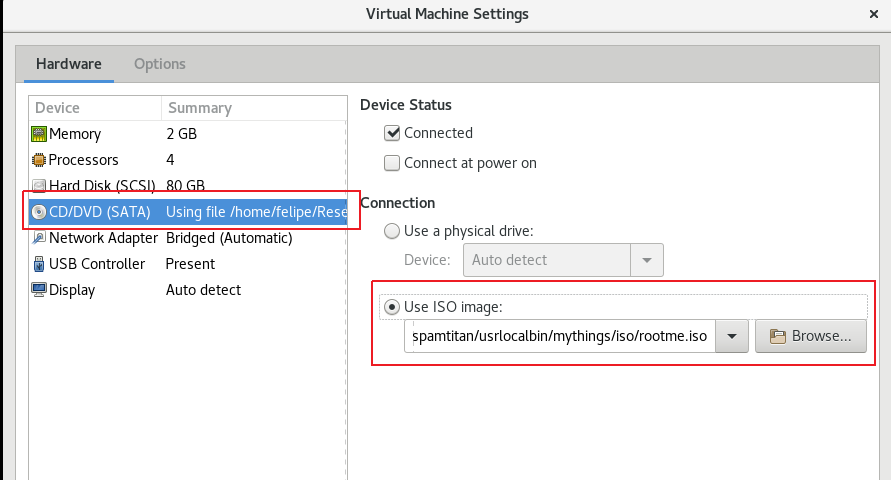The image size is (891, 480).
Task: Click the folder icon on Browse button
Action: pos(777,337)
